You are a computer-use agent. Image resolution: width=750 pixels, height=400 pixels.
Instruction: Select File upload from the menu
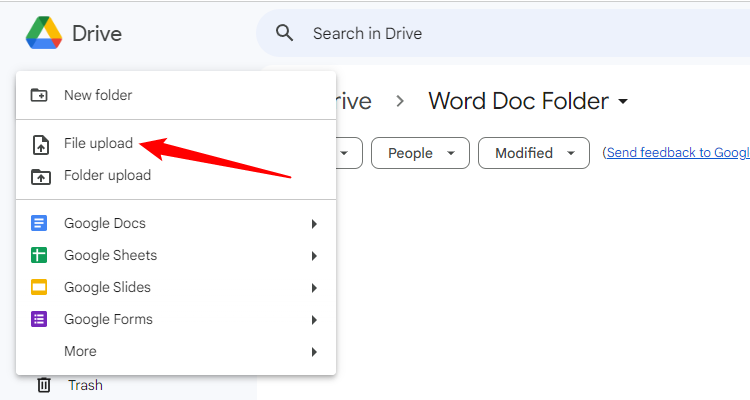point(98,143)
